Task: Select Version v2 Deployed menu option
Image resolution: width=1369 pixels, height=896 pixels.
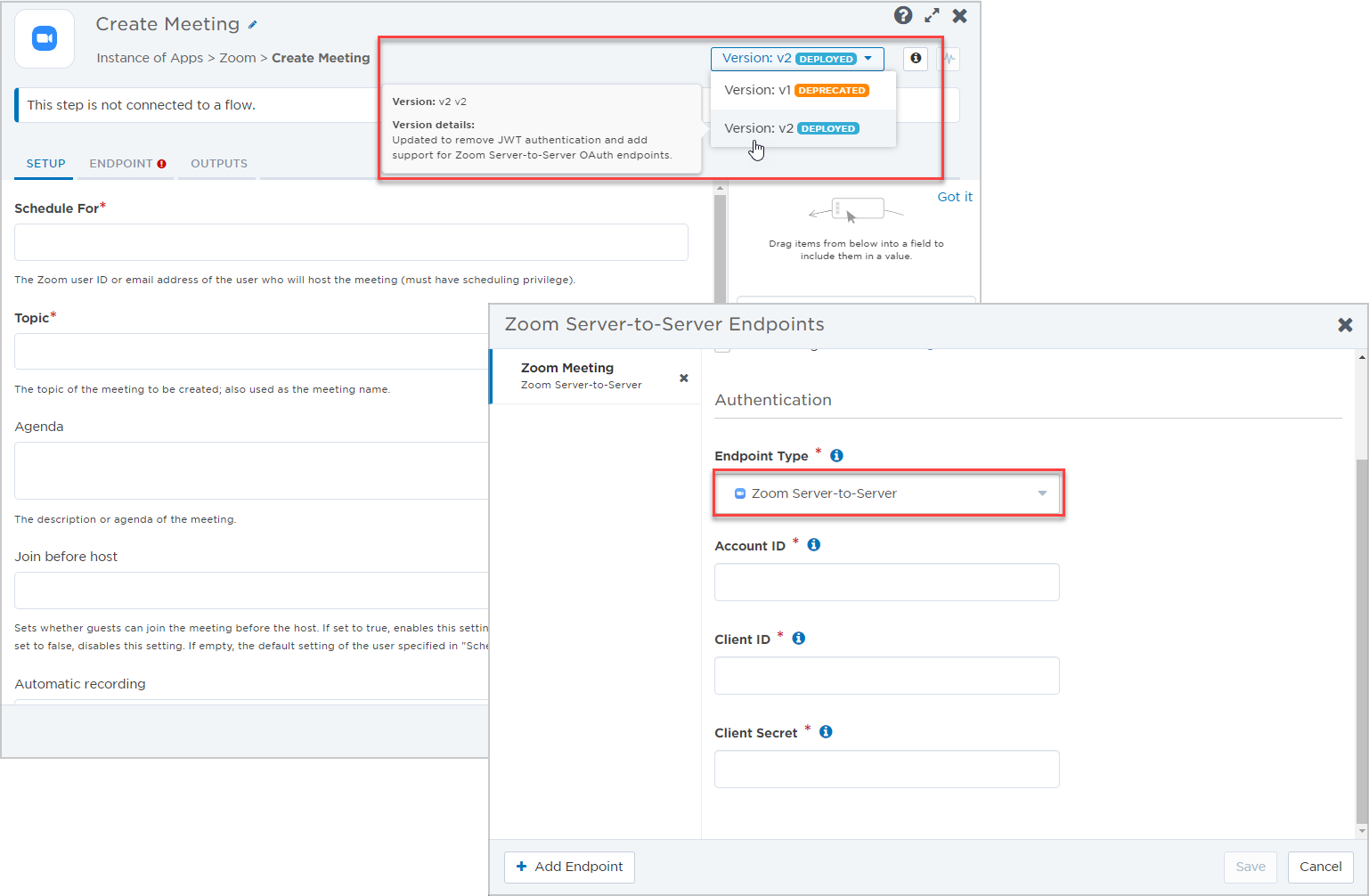Action: coord(803,128)
